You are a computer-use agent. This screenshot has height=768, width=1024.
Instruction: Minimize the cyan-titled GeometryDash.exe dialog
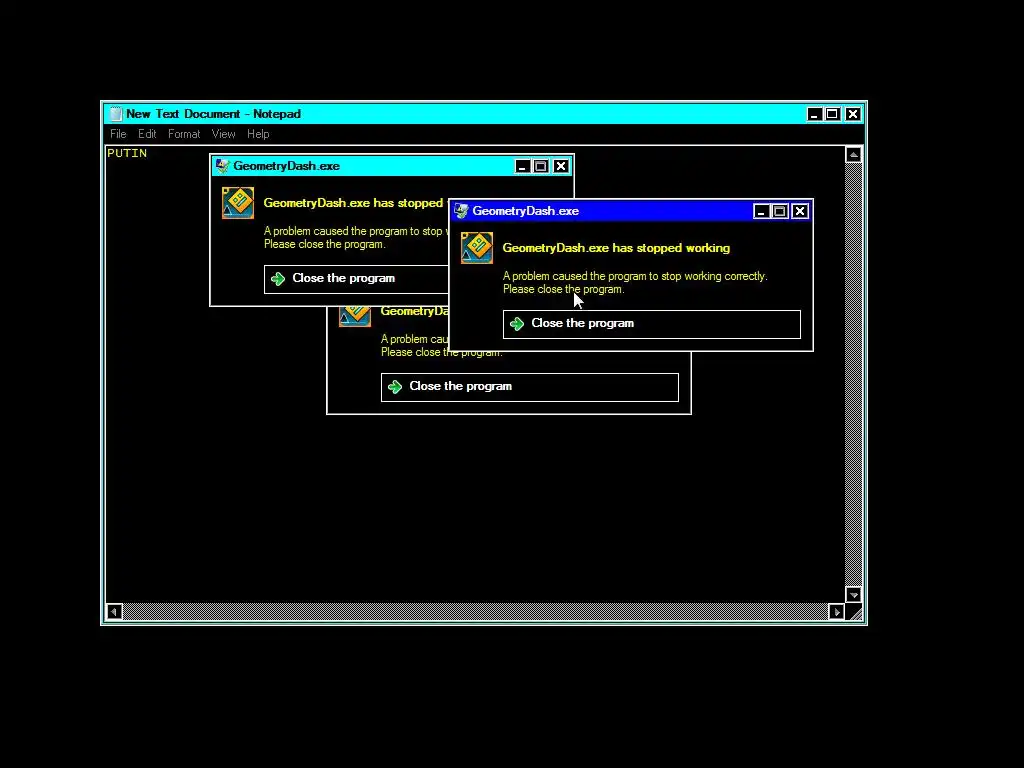click(522, 167)
